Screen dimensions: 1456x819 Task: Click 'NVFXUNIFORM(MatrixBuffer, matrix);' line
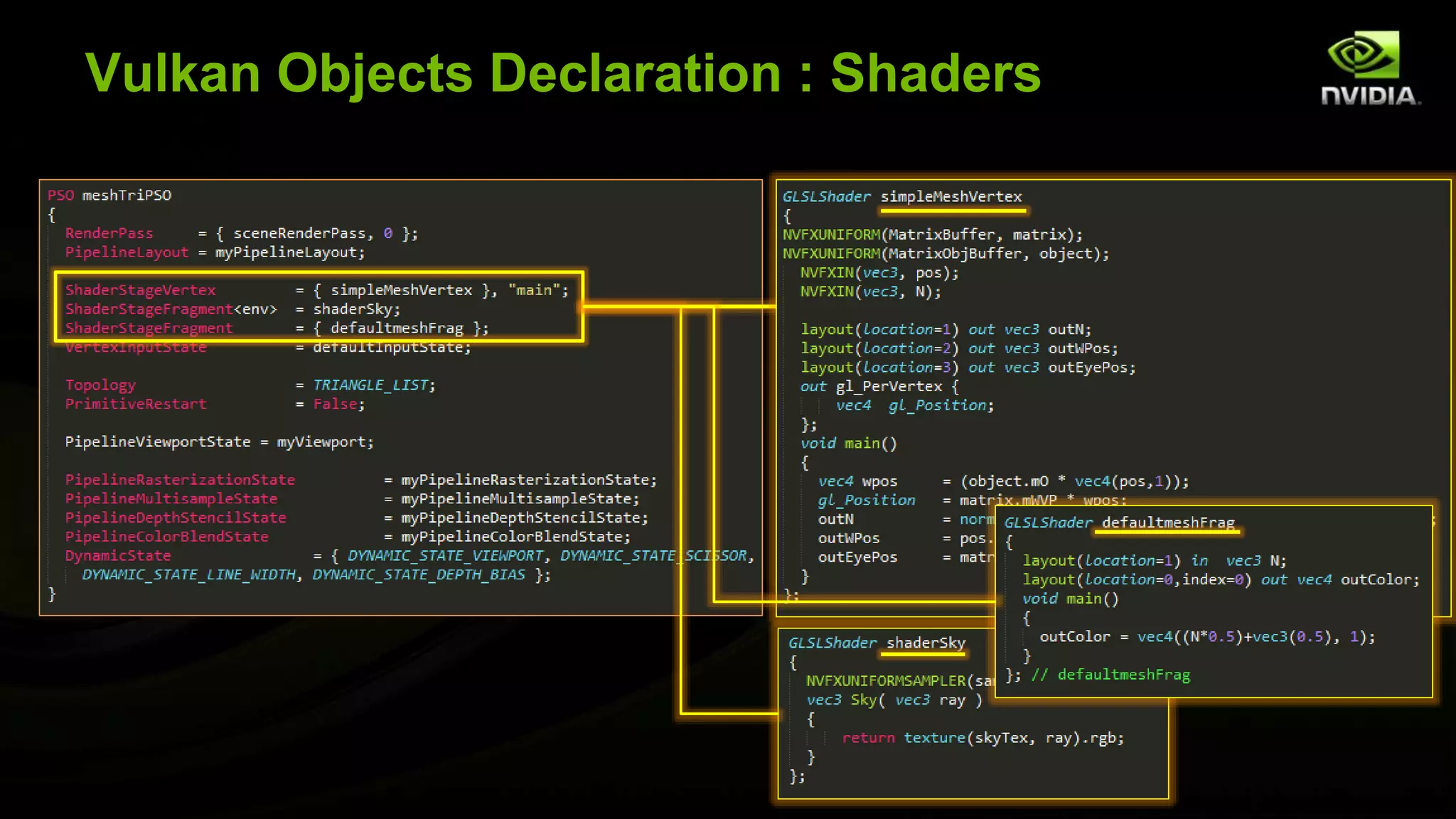point(932,235)
